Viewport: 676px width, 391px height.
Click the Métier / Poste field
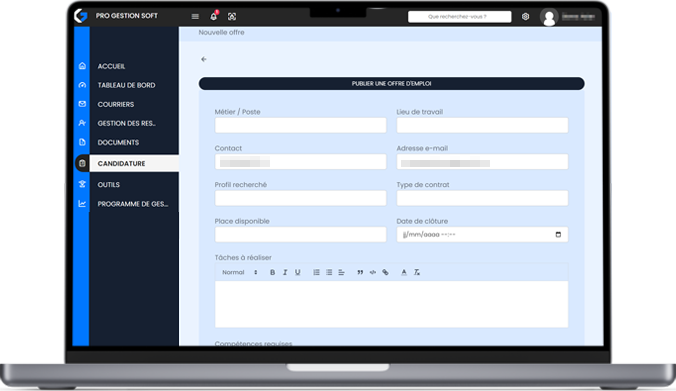pos(300,125)
